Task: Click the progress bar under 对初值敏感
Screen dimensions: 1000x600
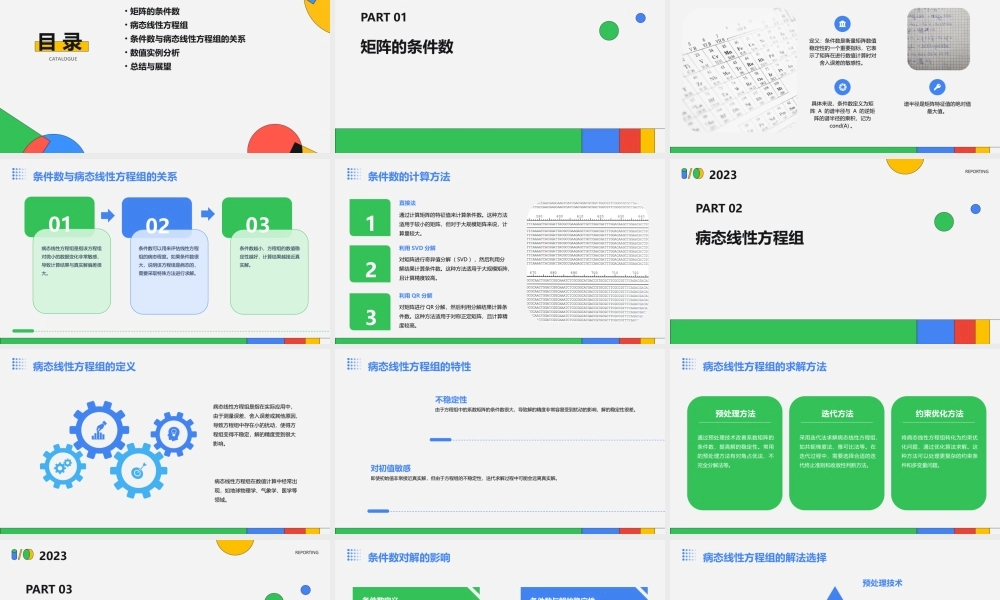Action: coord(515,511)
